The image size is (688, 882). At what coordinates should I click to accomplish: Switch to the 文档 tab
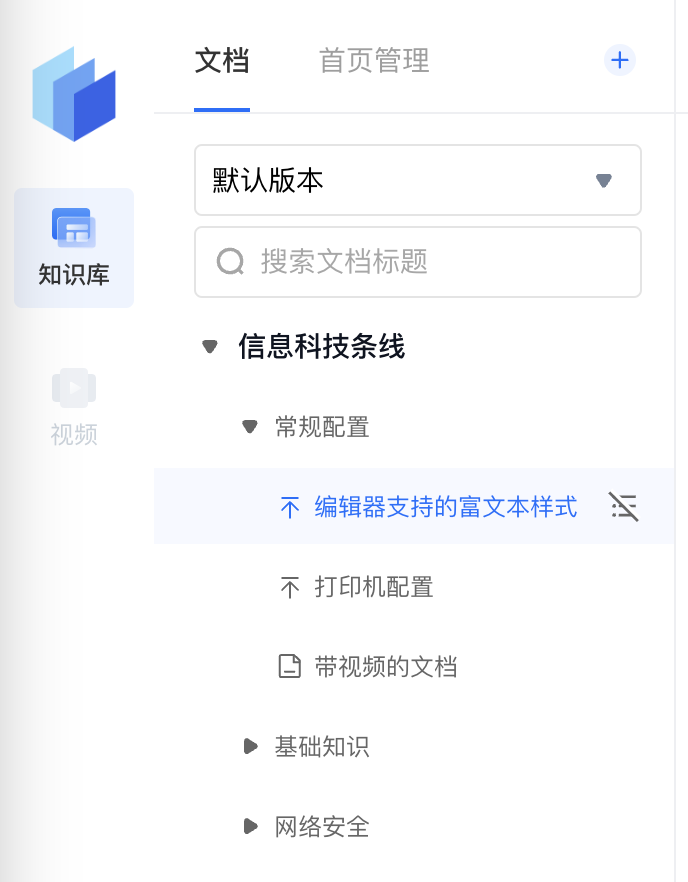[222, 61]
